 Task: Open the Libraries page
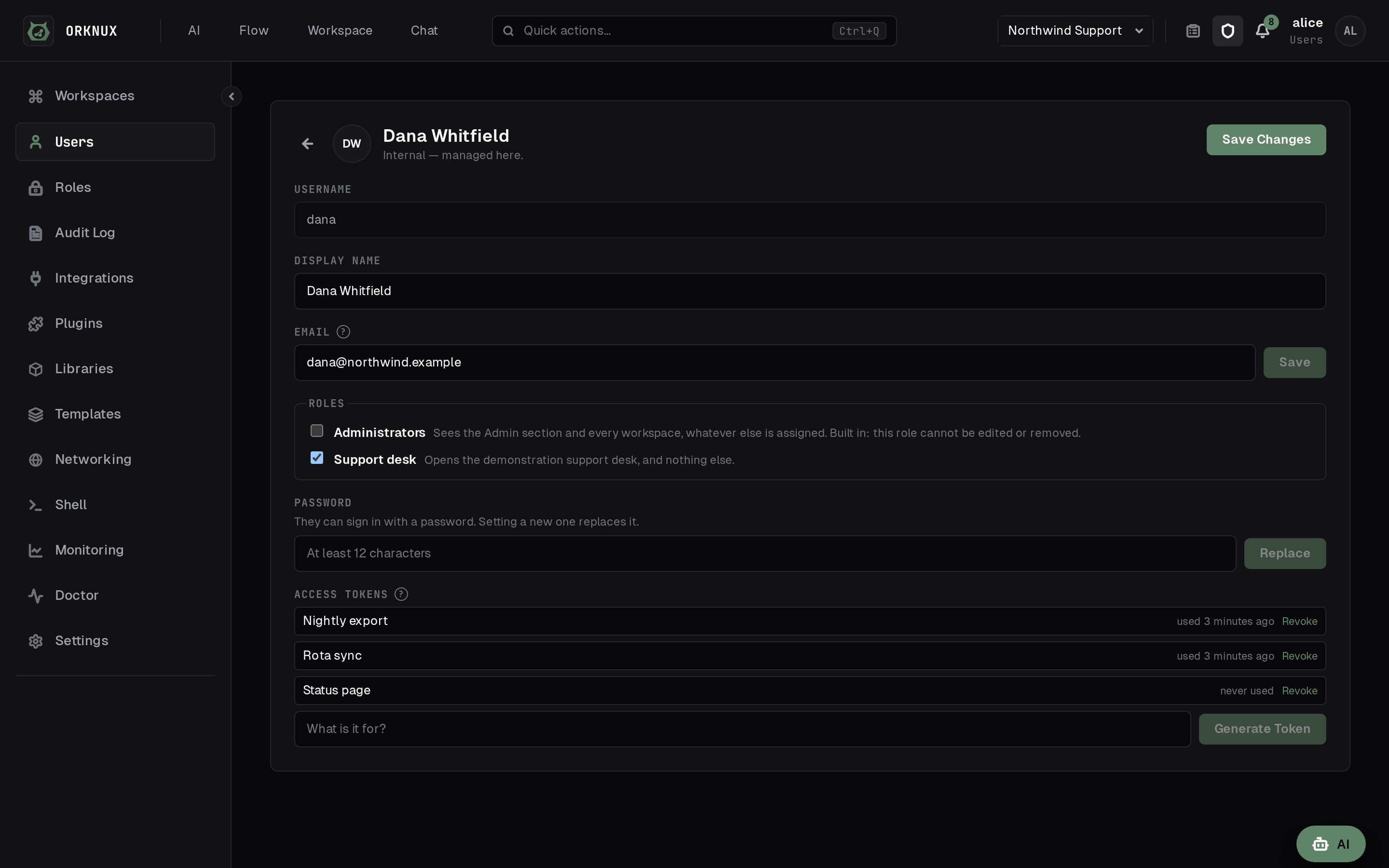(115, 368)
